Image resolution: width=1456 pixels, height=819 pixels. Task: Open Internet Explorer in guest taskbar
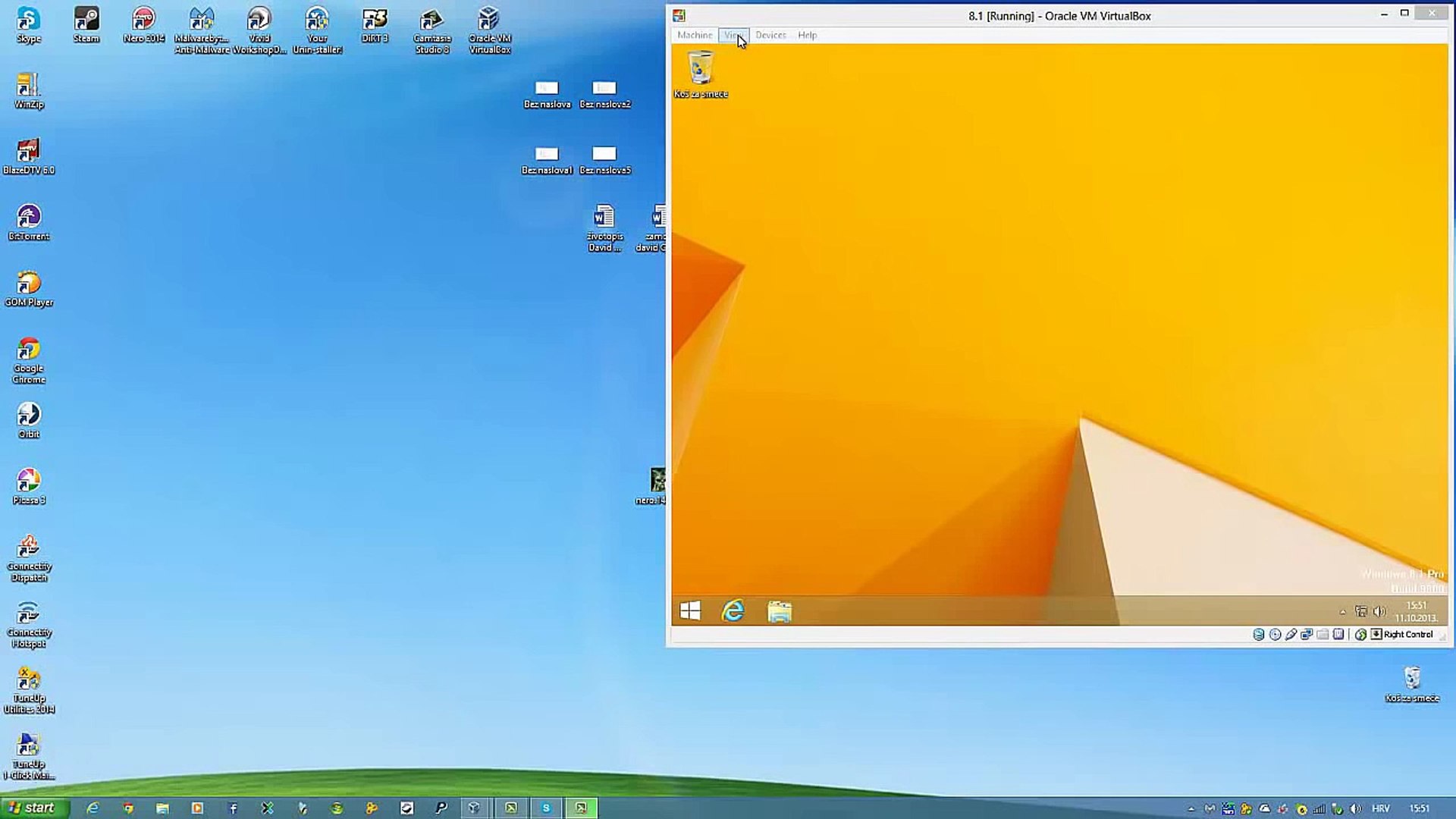tap(733, 611)
